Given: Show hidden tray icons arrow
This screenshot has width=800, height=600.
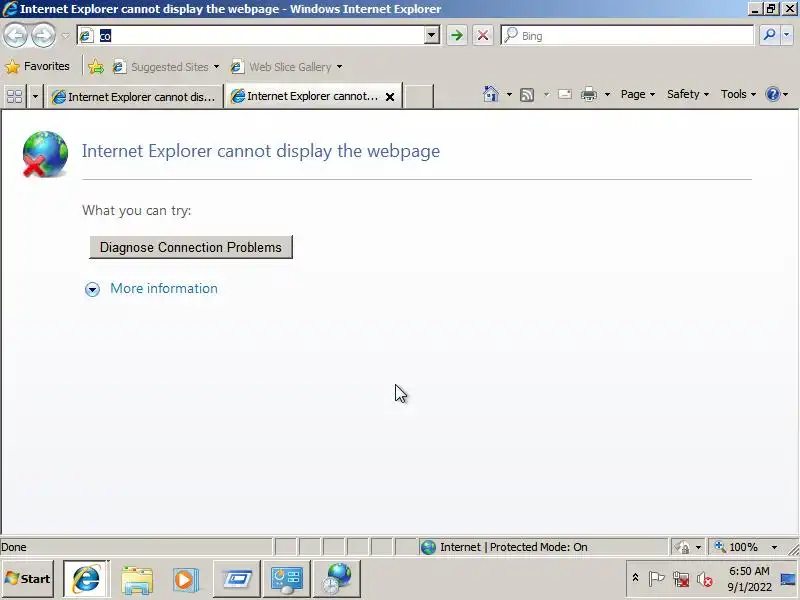Looking at the screenshot, I should point(635,578).
